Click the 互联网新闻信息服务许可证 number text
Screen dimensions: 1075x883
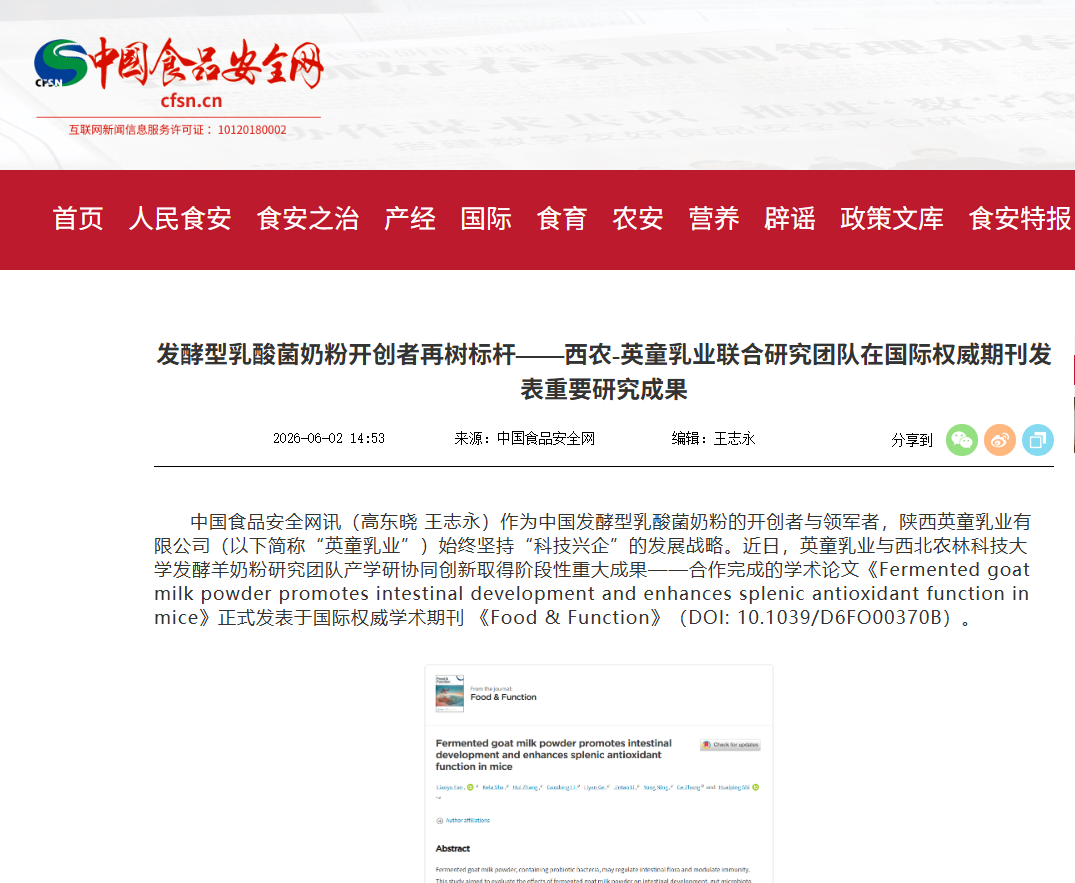pos(178,130)
